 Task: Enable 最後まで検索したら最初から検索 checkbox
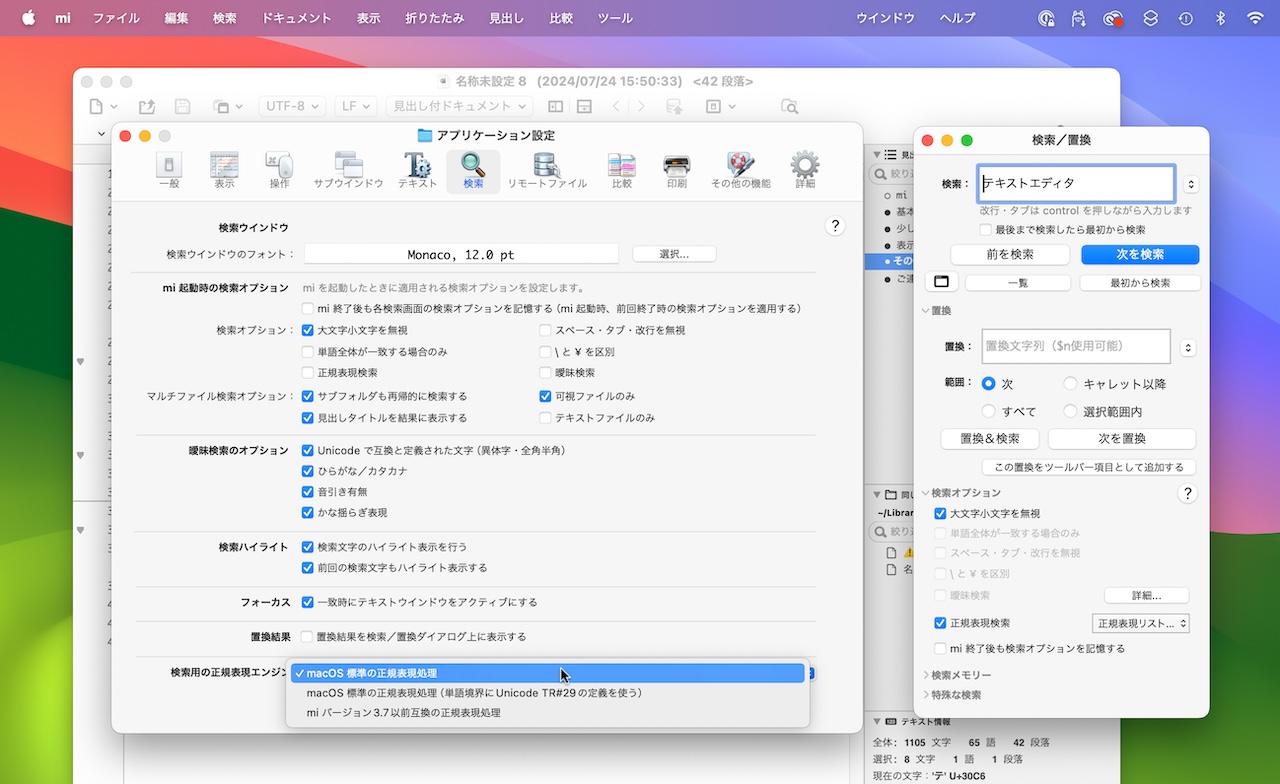[986, 230]
